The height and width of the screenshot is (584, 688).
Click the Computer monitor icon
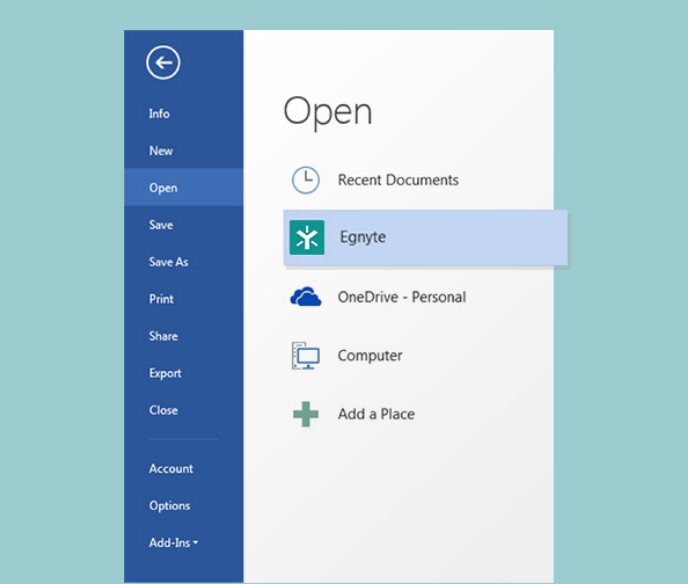[x=305, y=356]
